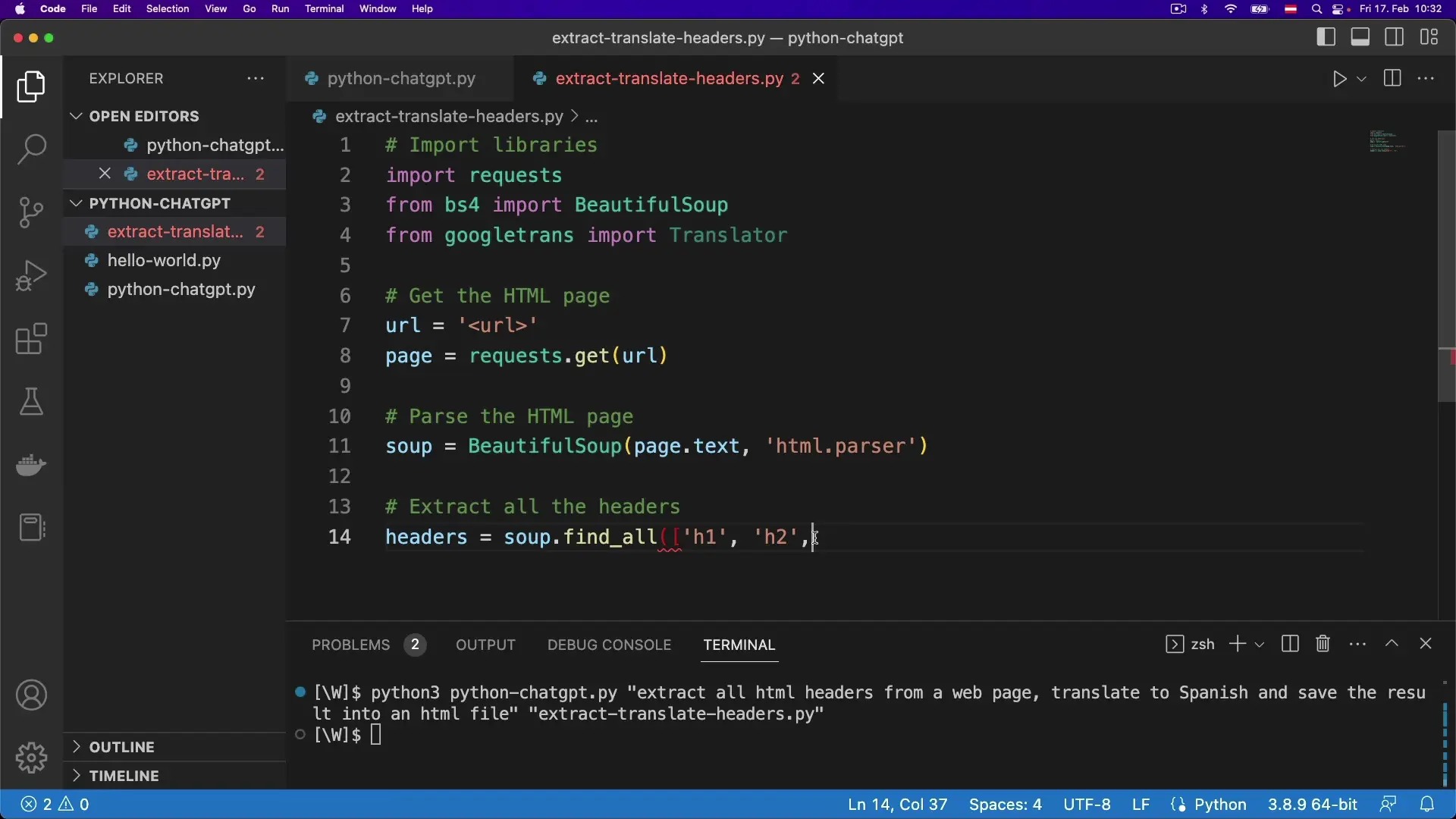Open the Run menu
1456x819 pixels.
pos(281,9)
